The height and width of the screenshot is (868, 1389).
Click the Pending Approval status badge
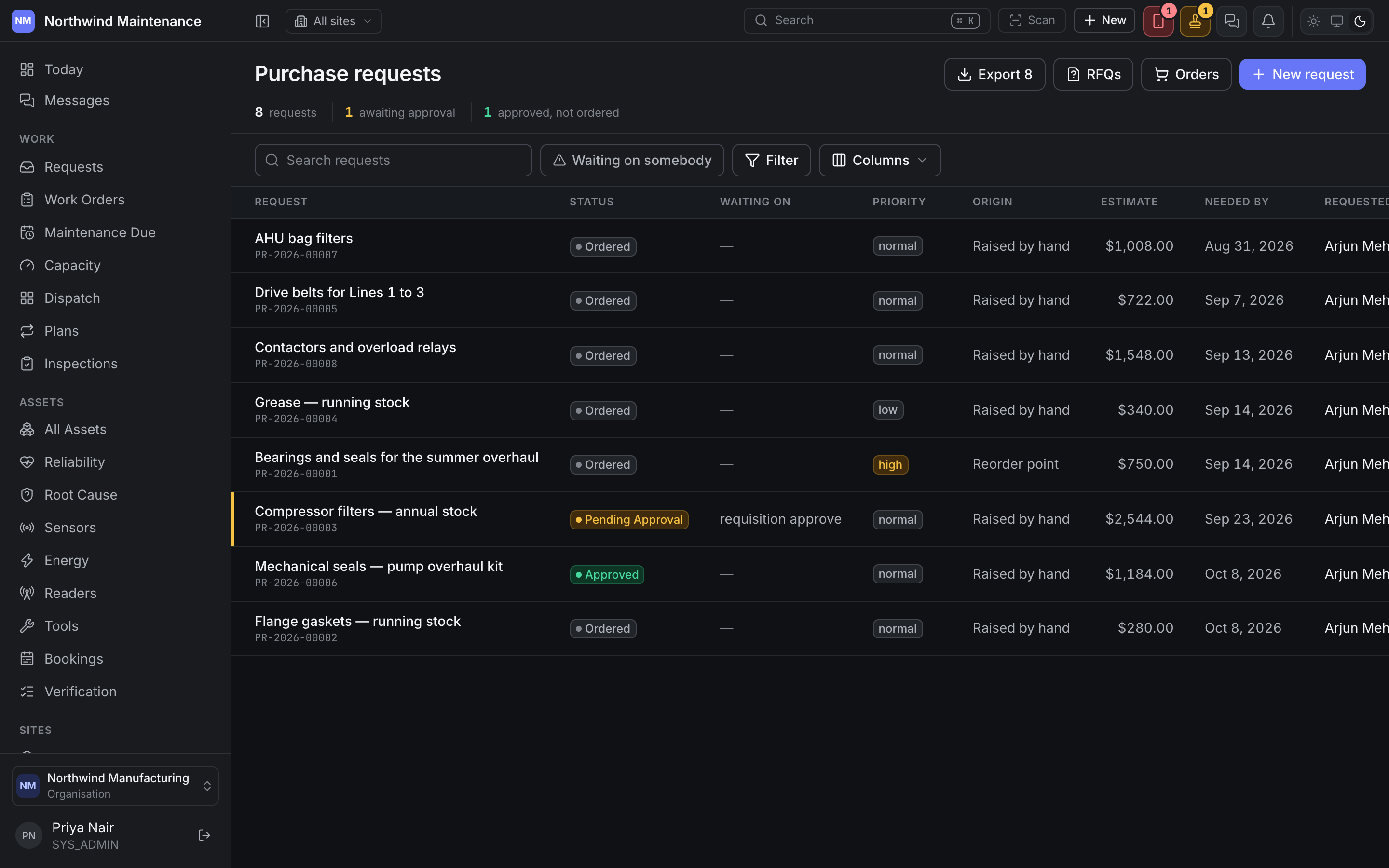629,519
